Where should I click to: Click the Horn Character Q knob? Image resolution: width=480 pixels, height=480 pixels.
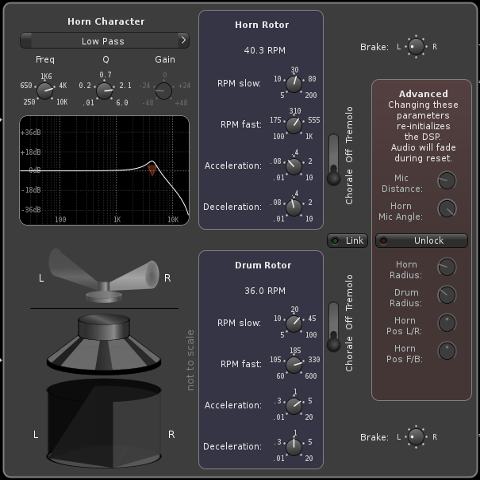tap(104, 91)
